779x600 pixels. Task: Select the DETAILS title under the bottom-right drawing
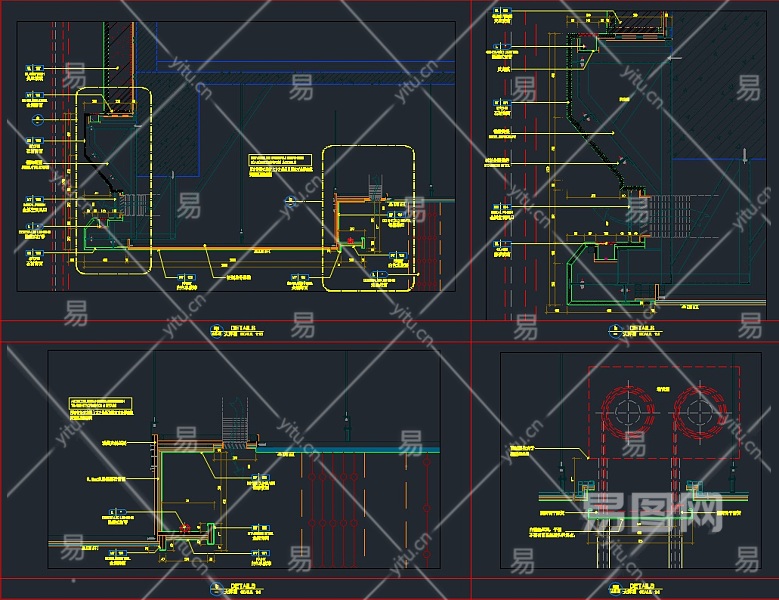[x=642, y=587]
